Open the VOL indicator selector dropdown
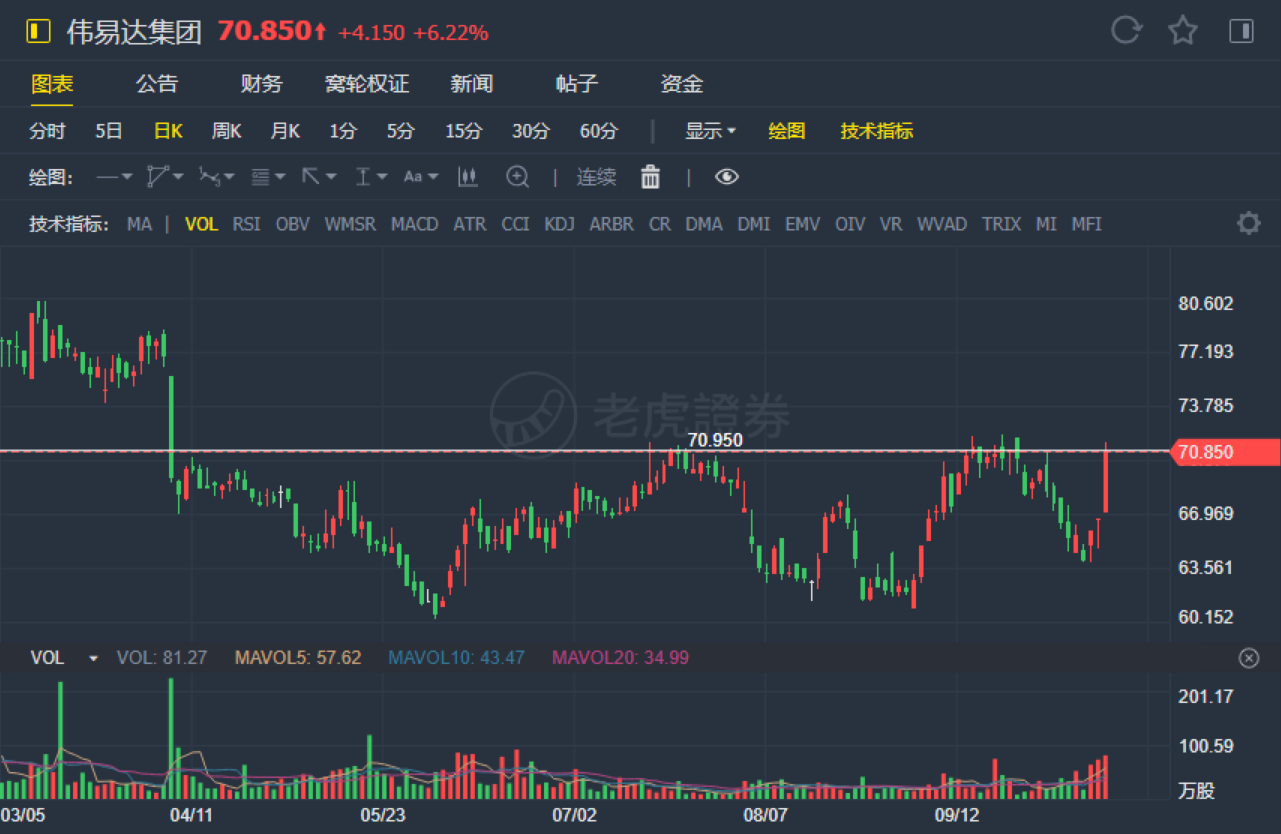Screen dimensions: 1281x834 (x=65, y=658)
